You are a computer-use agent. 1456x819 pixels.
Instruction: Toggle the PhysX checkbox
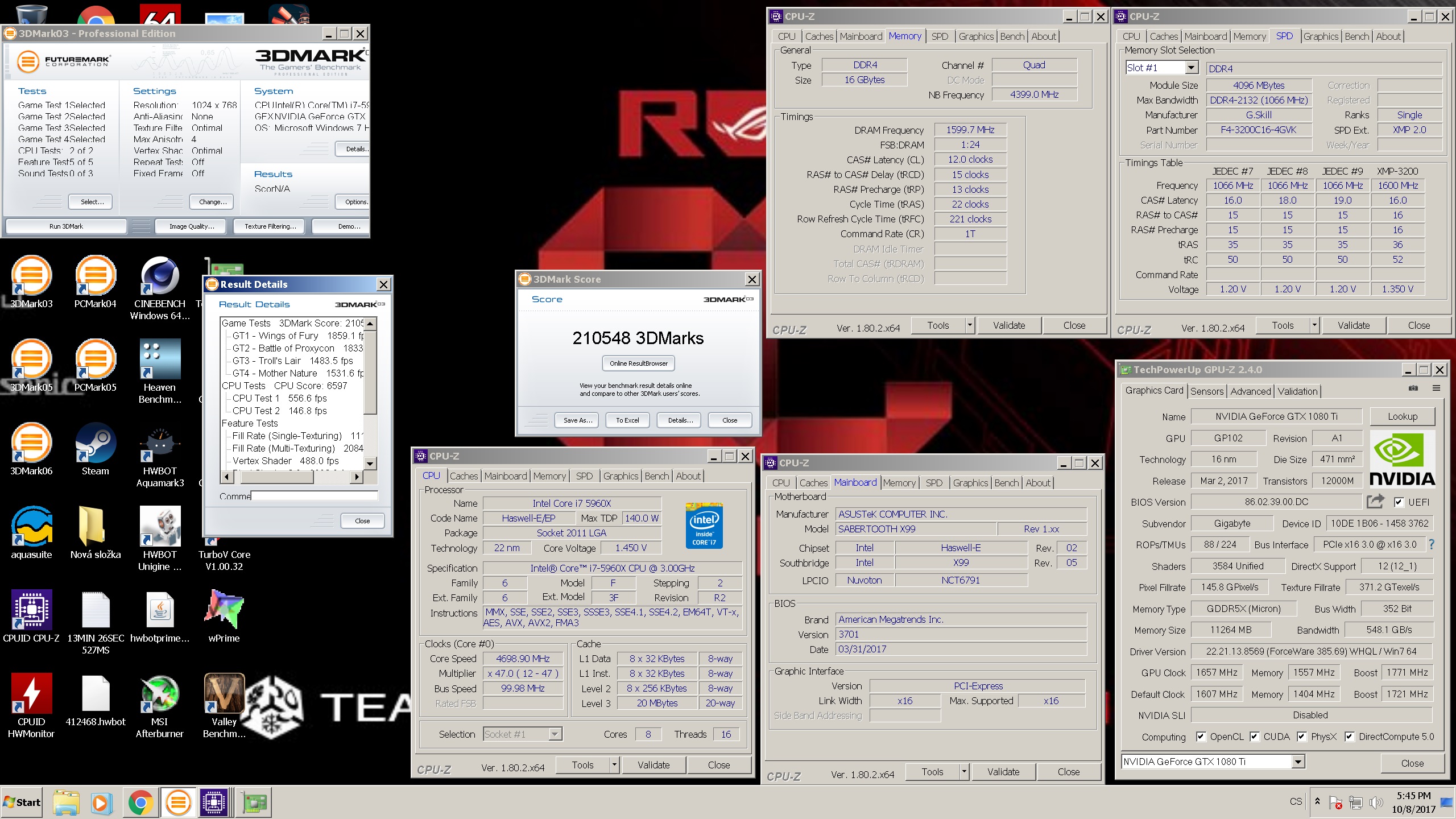coord(1301,737)
